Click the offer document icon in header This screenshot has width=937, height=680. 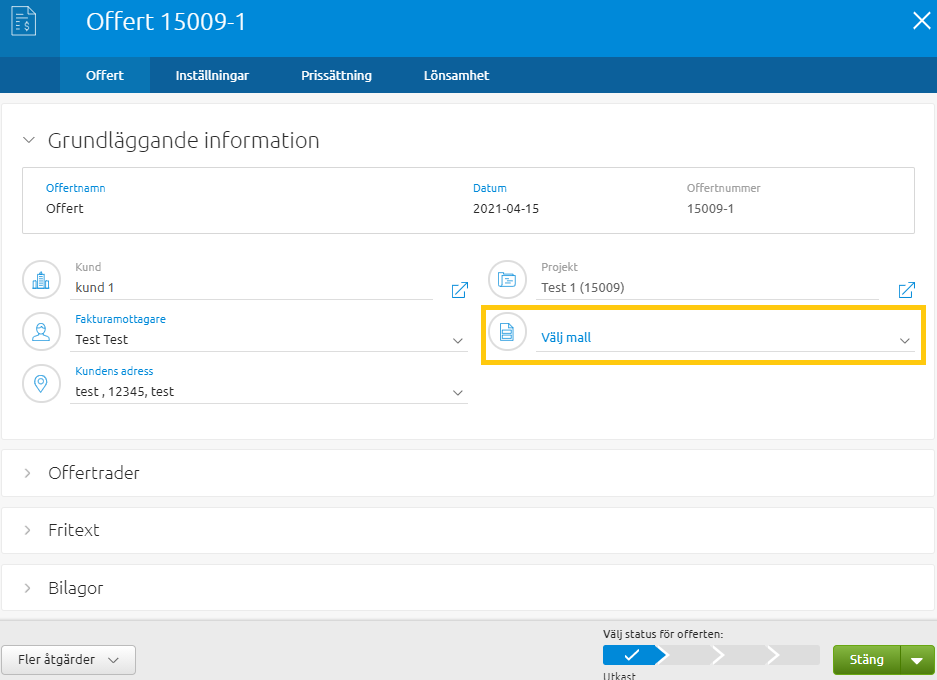[x=24, y=22]
